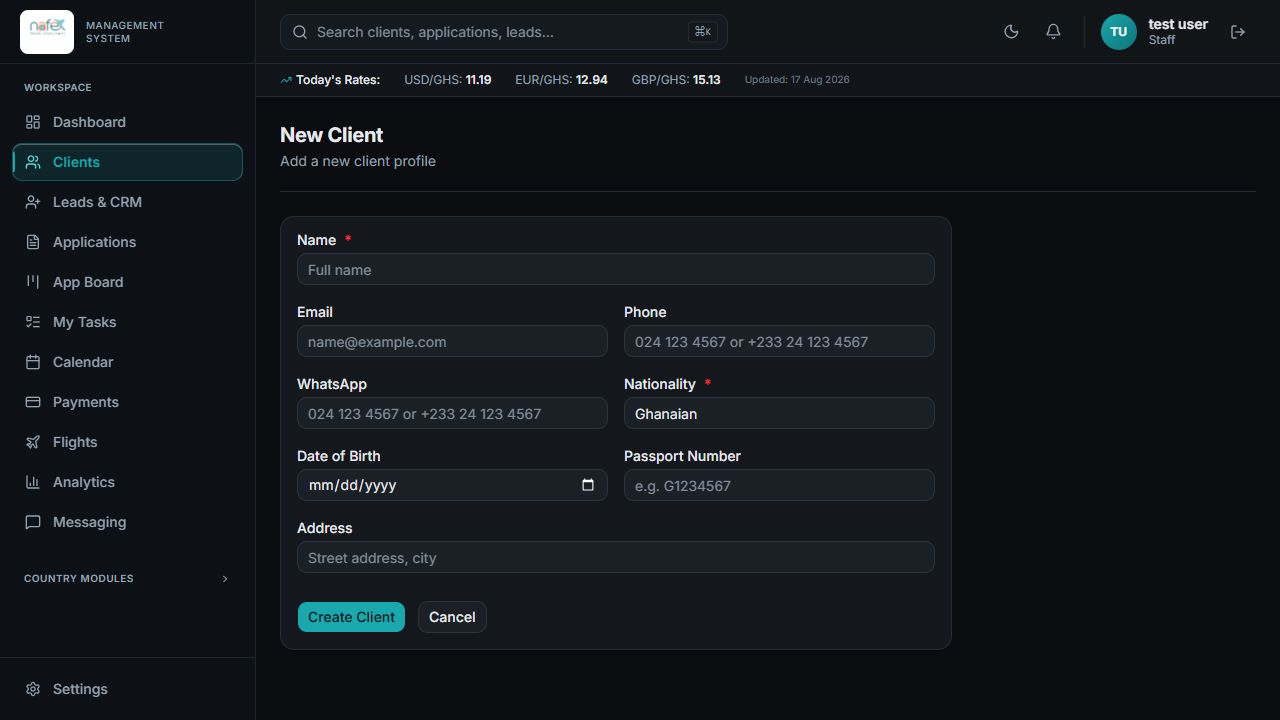Click the magnifier icon in the search bar
The height and width of the screenshot is (720, 1280).
point(300,32)
